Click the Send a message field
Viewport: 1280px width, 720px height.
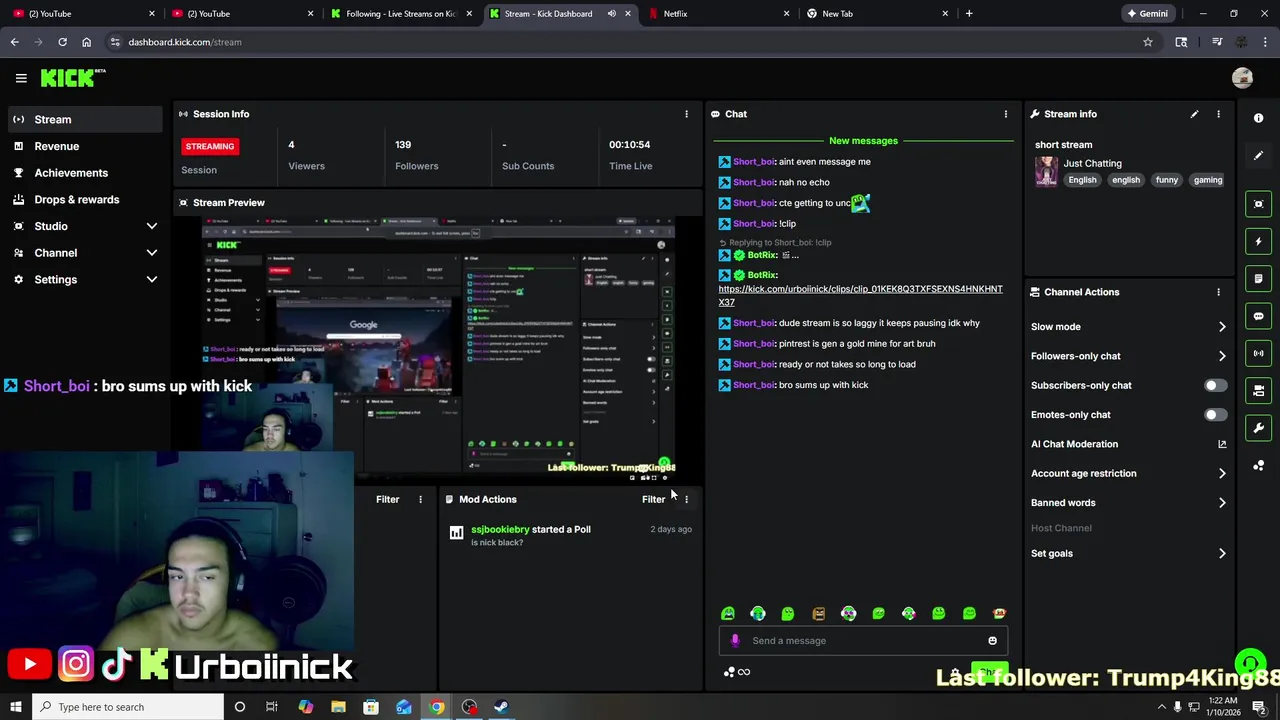pyautogui.click(x=864, y=641)
